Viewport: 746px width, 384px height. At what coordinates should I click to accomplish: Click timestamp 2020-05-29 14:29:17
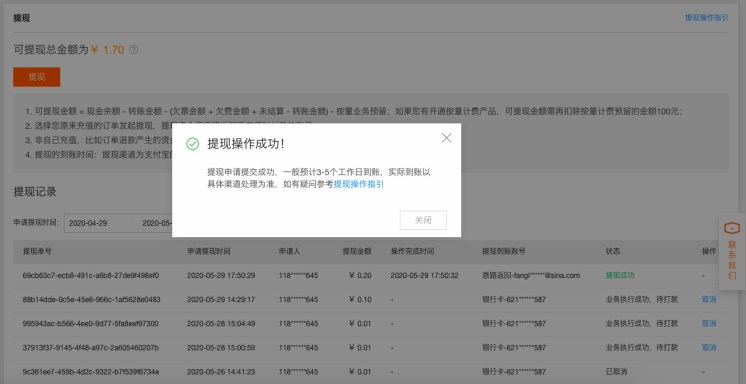coord(221,299)
